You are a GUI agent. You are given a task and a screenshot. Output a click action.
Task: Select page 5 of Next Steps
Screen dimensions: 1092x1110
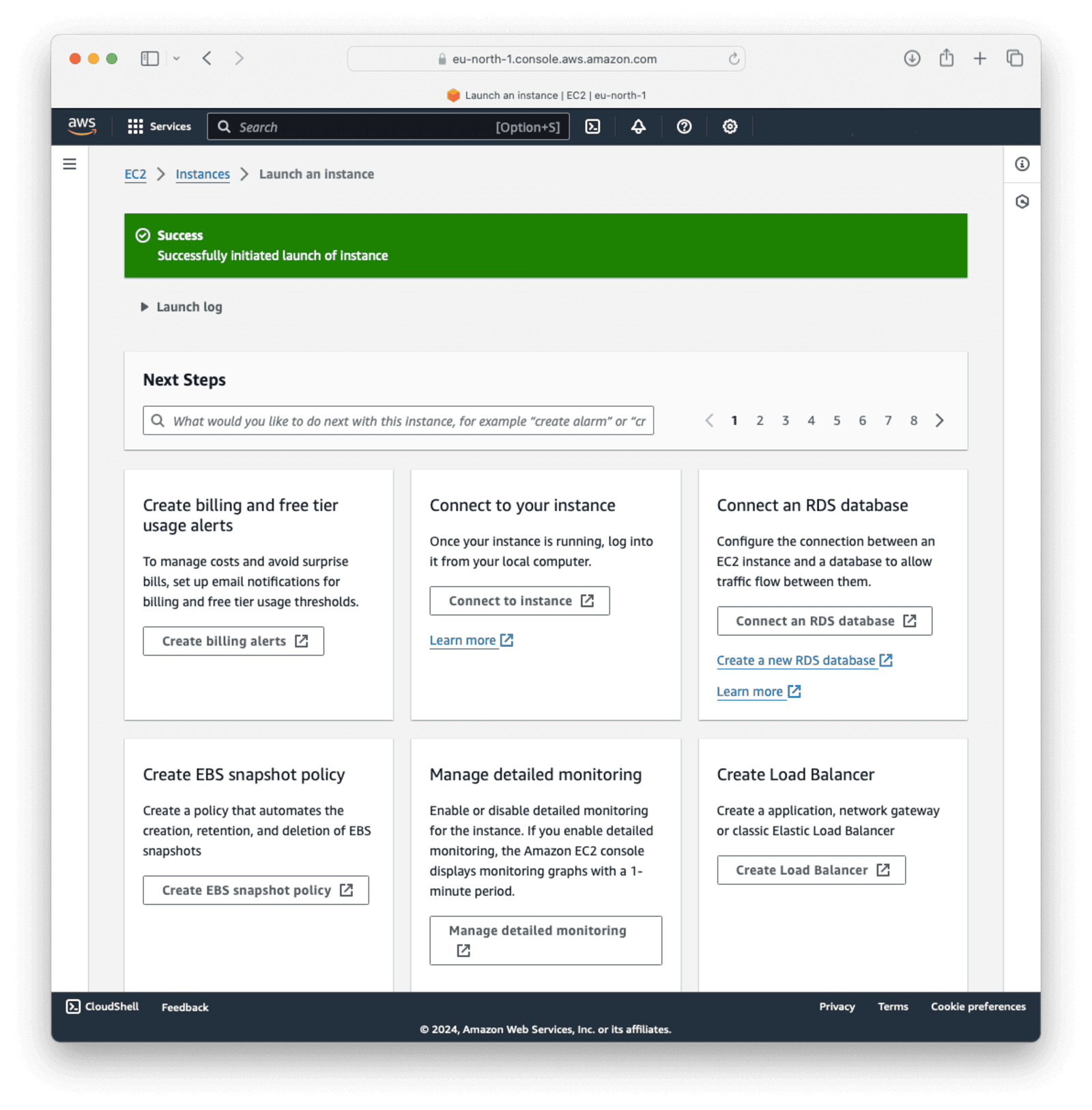[837, 420]
